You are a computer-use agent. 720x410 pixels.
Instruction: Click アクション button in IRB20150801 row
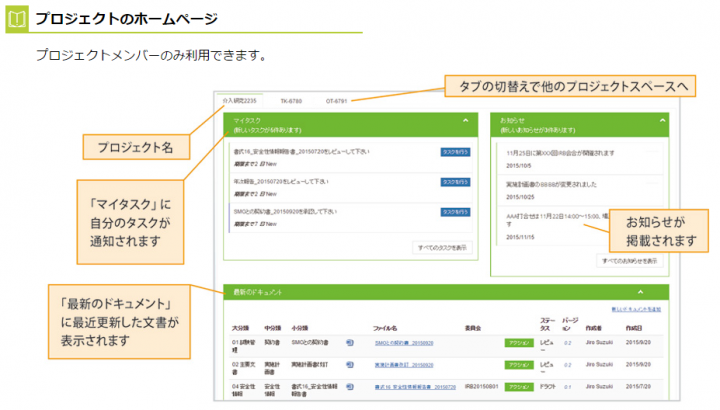tap(519, 387)
